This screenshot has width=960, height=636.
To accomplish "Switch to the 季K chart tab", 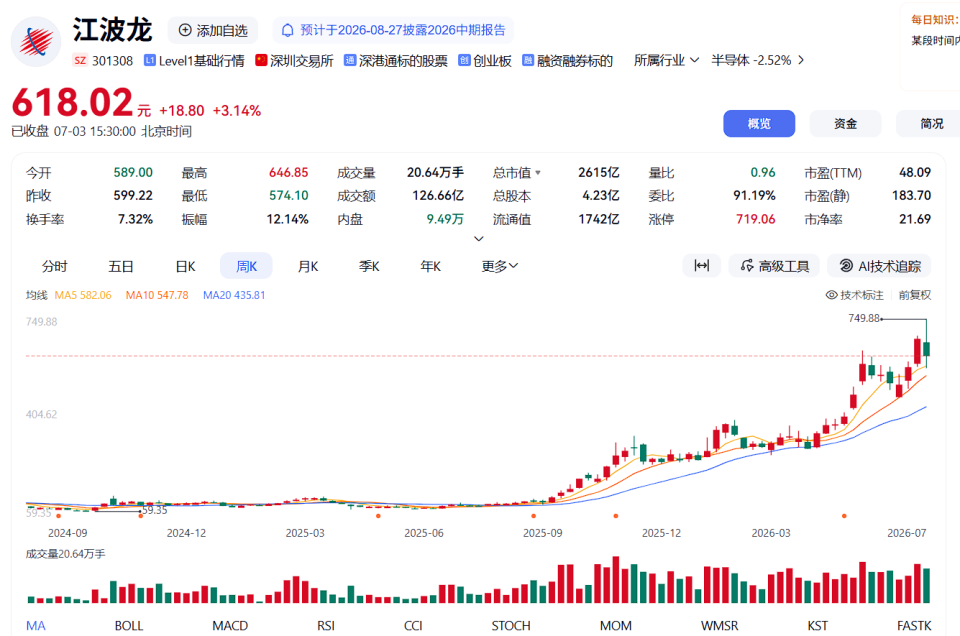I will [369, 266].
